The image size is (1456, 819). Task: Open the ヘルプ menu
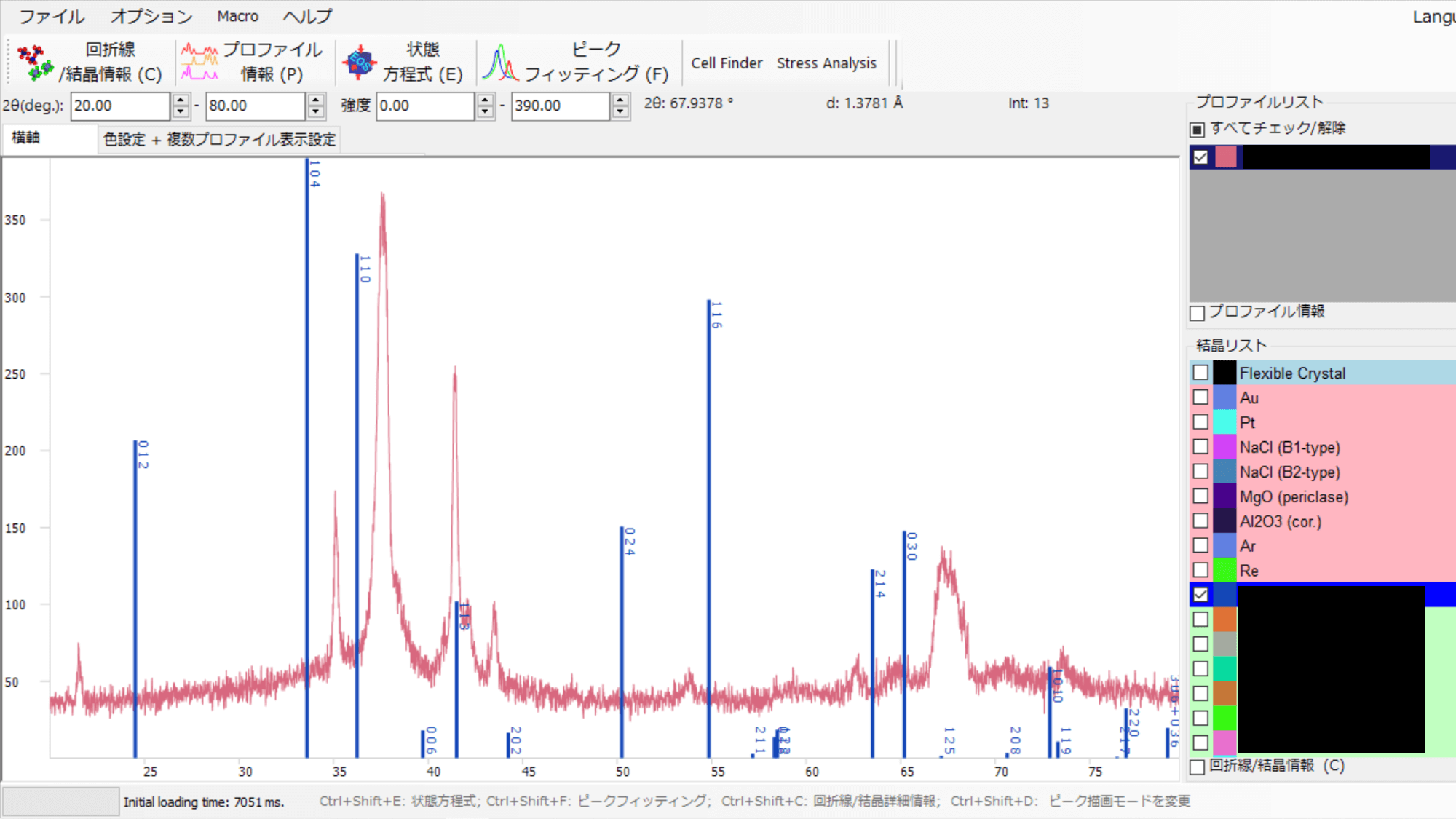[x=307, y=16]
